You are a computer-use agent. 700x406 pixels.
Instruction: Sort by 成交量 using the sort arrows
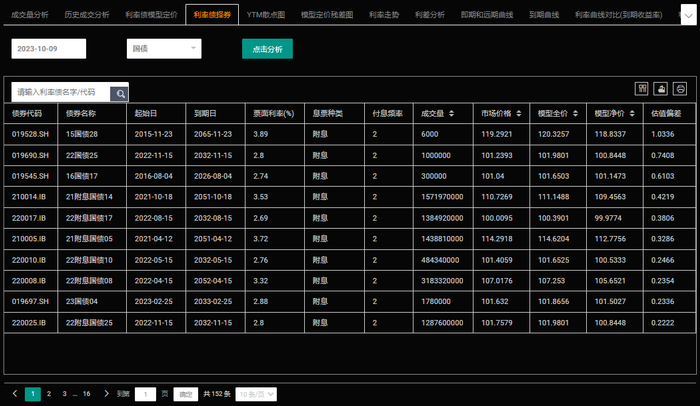451,113
